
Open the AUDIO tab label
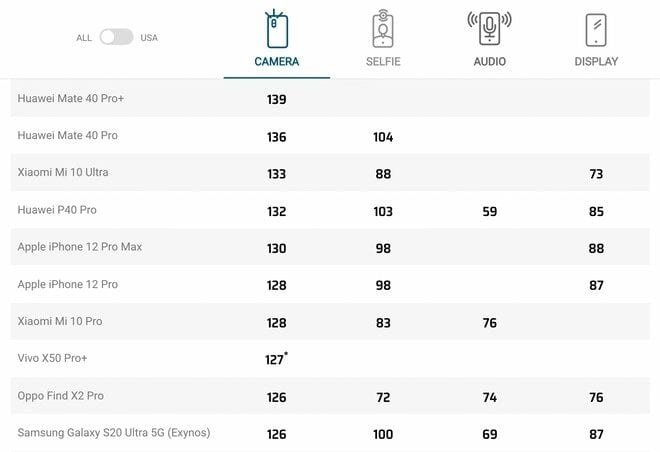489,62
